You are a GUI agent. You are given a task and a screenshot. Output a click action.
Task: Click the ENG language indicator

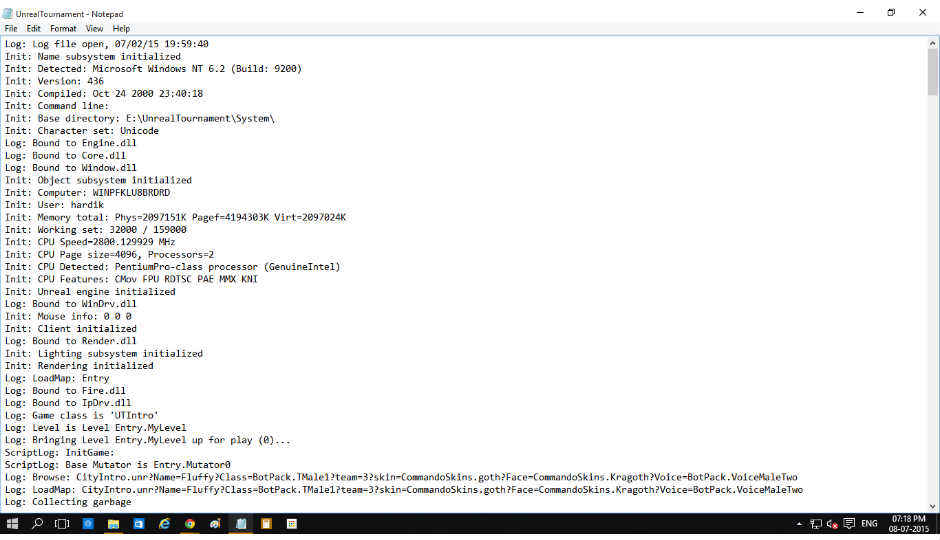[869, 524]
